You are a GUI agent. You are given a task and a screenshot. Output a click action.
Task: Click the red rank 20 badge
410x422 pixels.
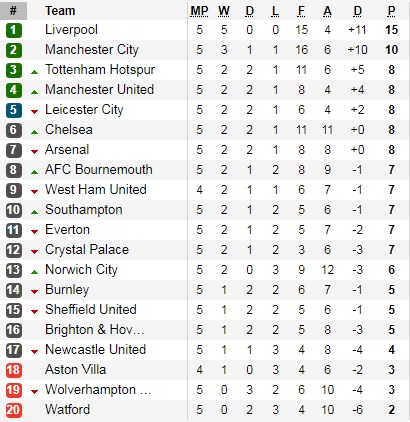point(14,410)
